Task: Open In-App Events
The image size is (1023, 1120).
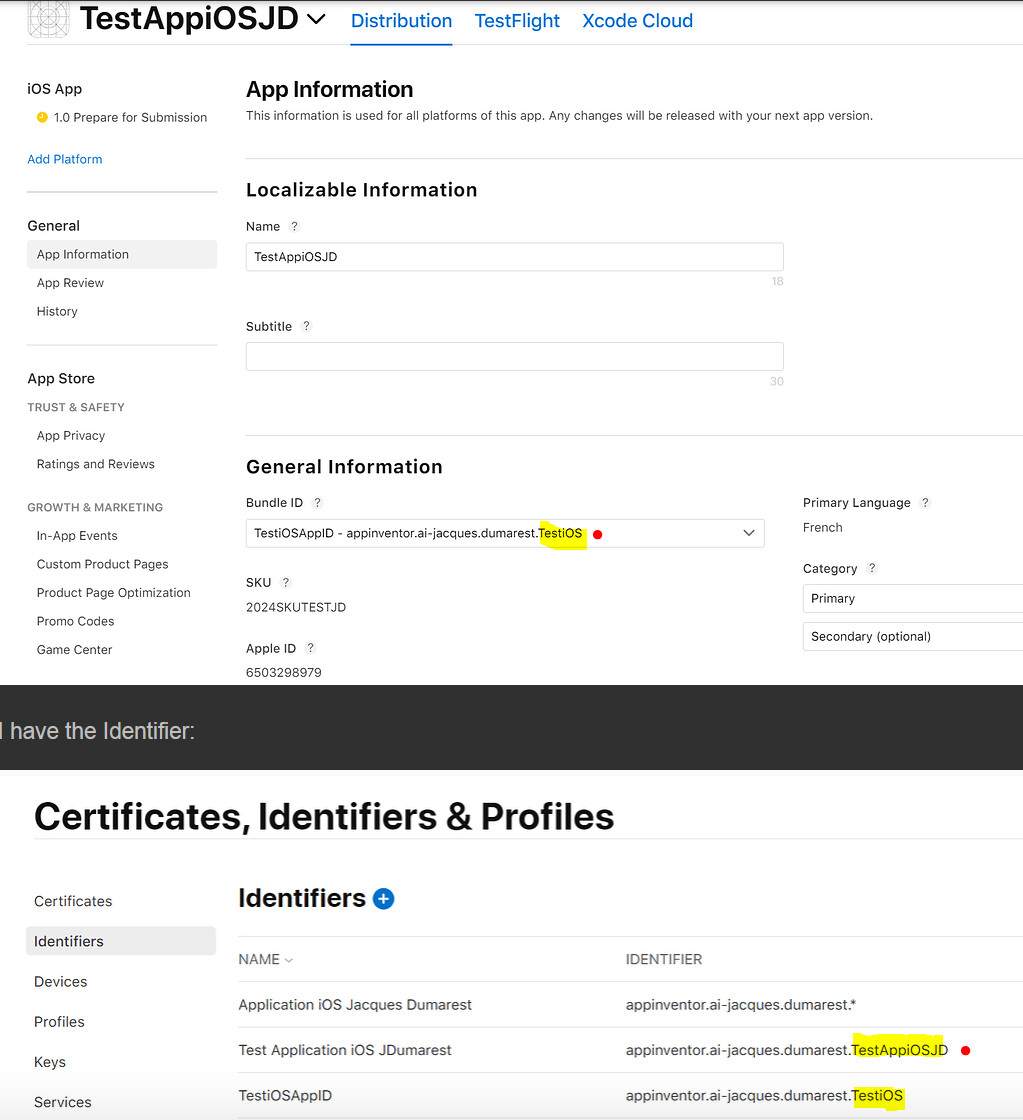Action: pyautogui.click(x=77, y=536)
